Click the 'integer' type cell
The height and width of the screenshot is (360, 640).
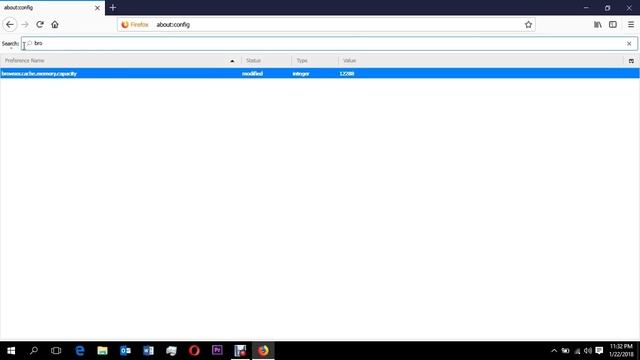[301, 73]
